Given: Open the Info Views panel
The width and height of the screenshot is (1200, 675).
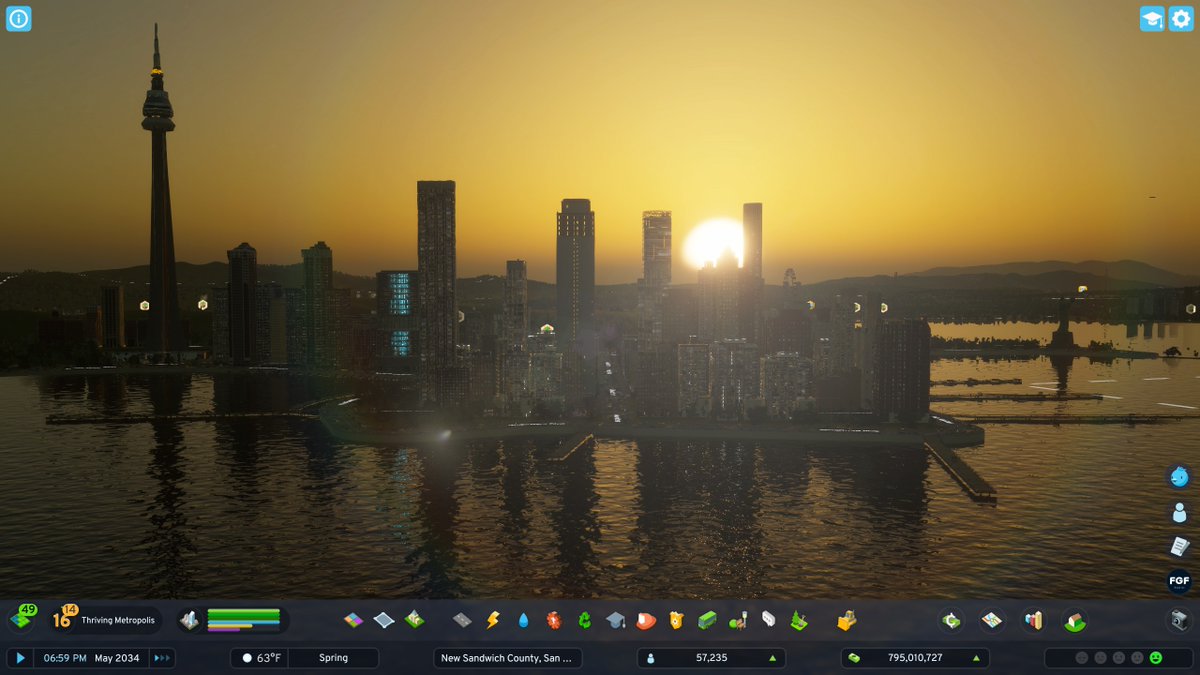Looking at the screenshot, I should click(19, 19).
